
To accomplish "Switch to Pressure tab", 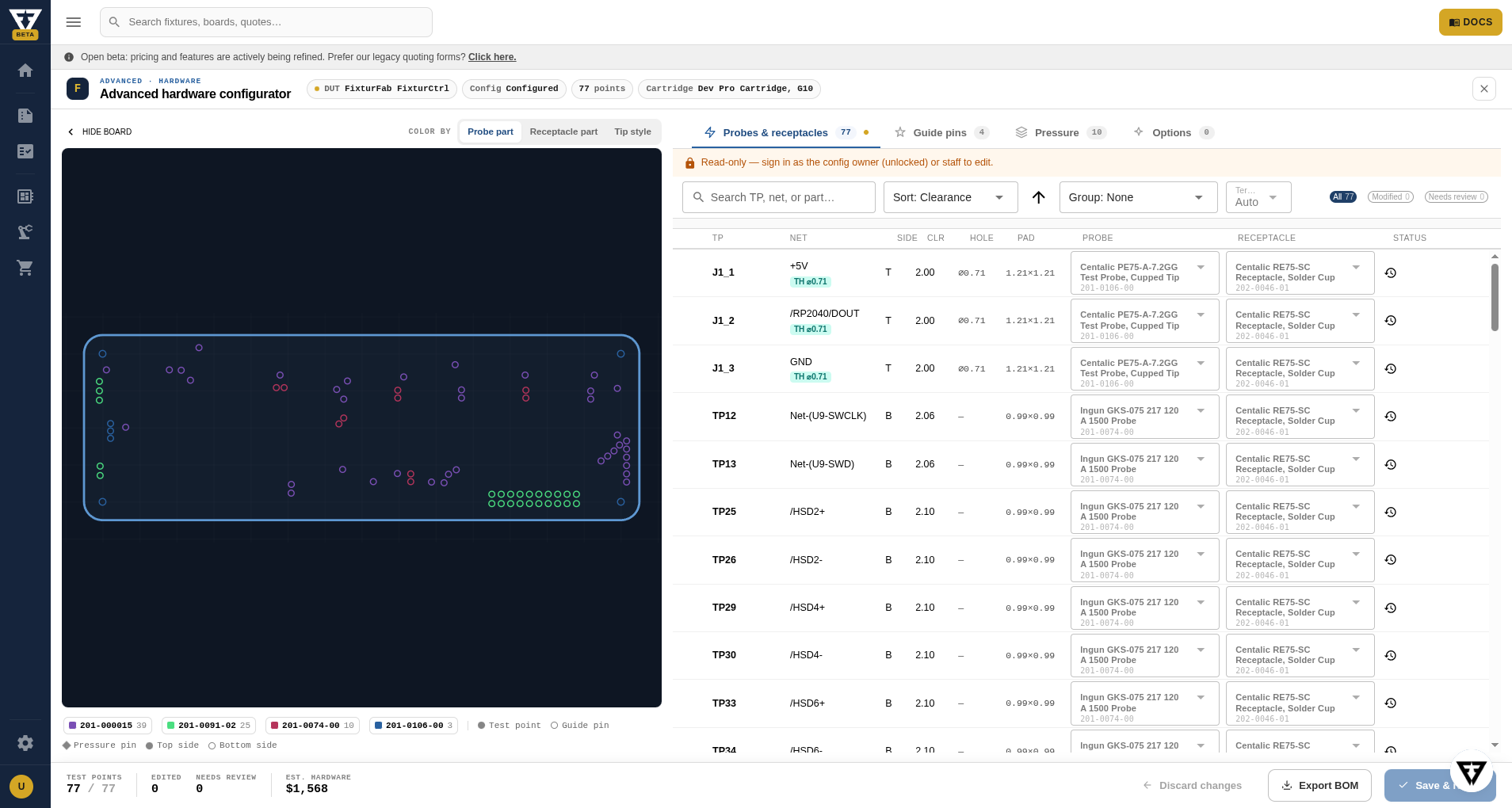I will 1061,132.
